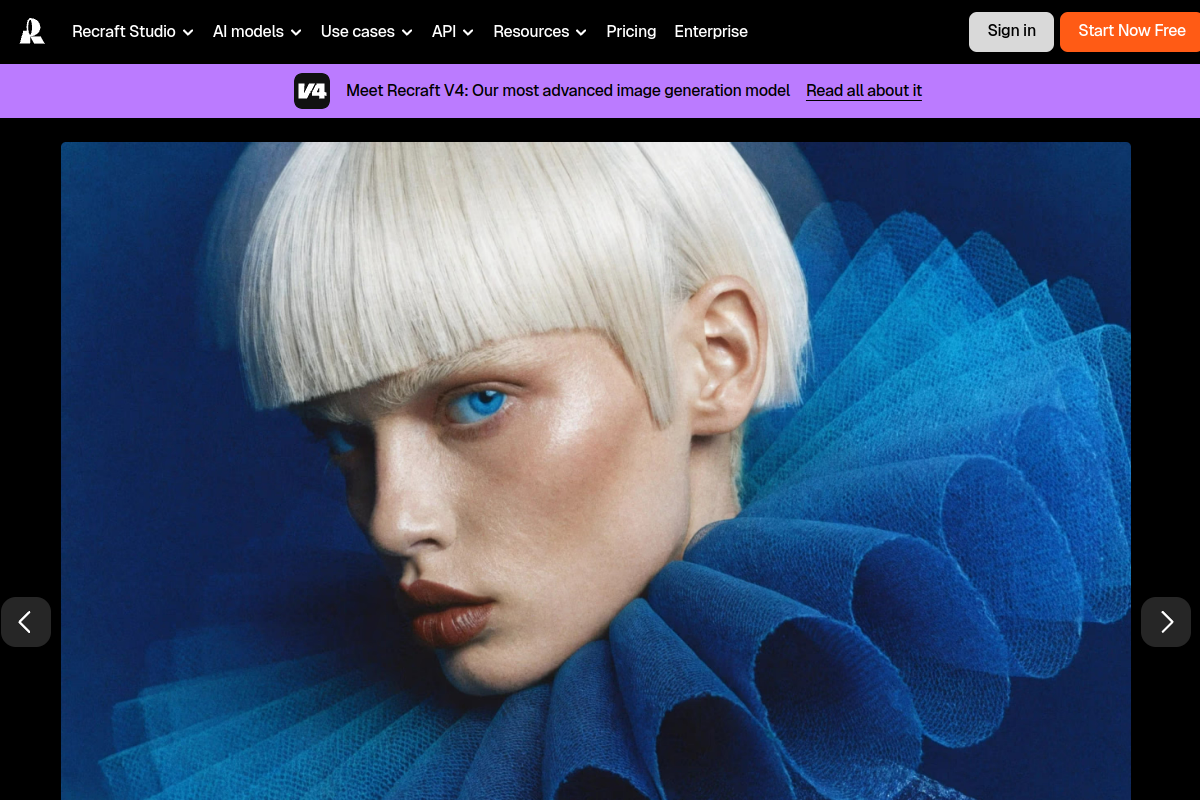Screen dimensions: 1200x800
Task: Click the Meet Recraft V4 announcement banner
Action: click(568, 90)
